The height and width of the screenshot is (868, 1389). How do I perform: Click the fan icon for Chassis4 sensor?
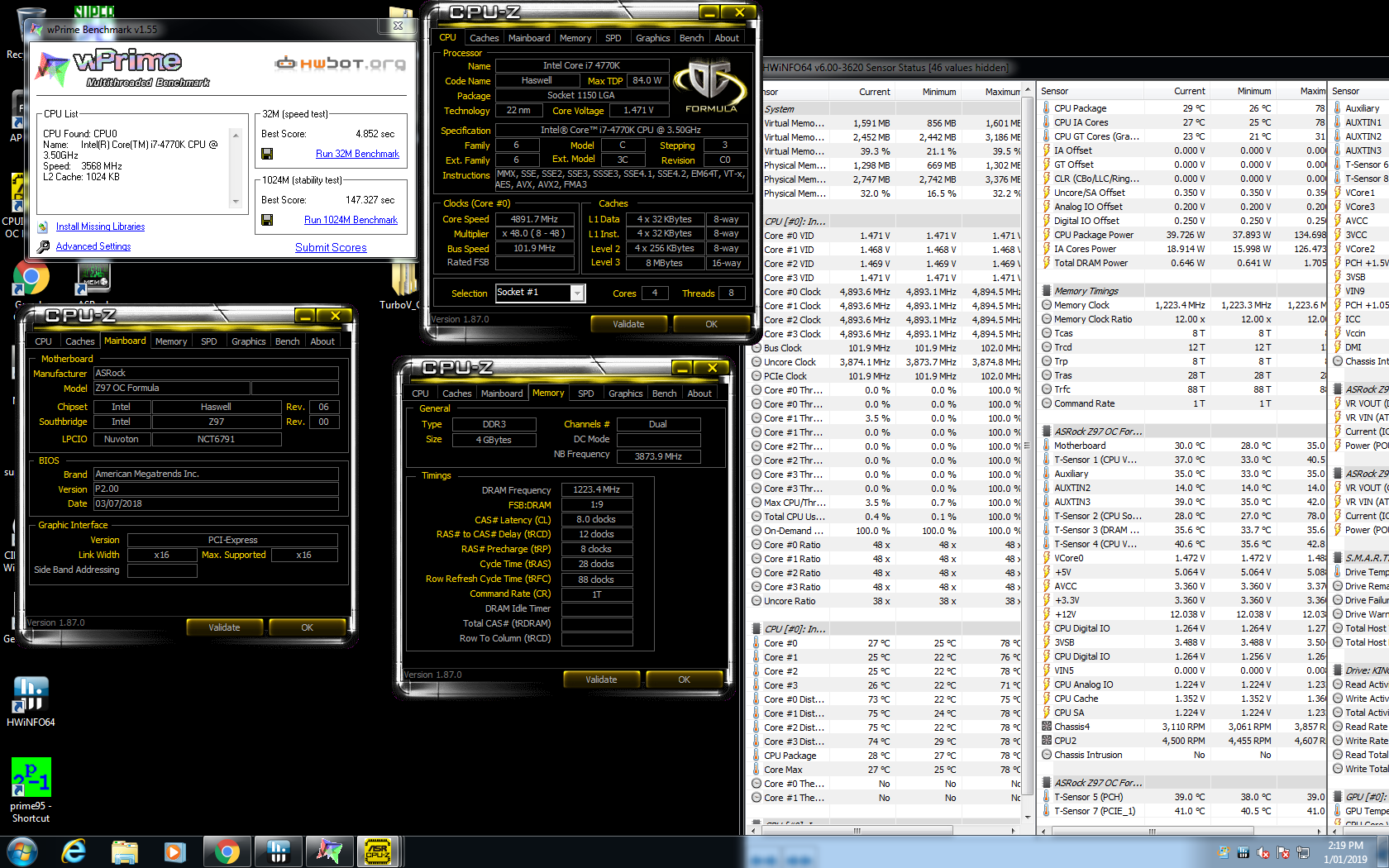(1047, 727)
